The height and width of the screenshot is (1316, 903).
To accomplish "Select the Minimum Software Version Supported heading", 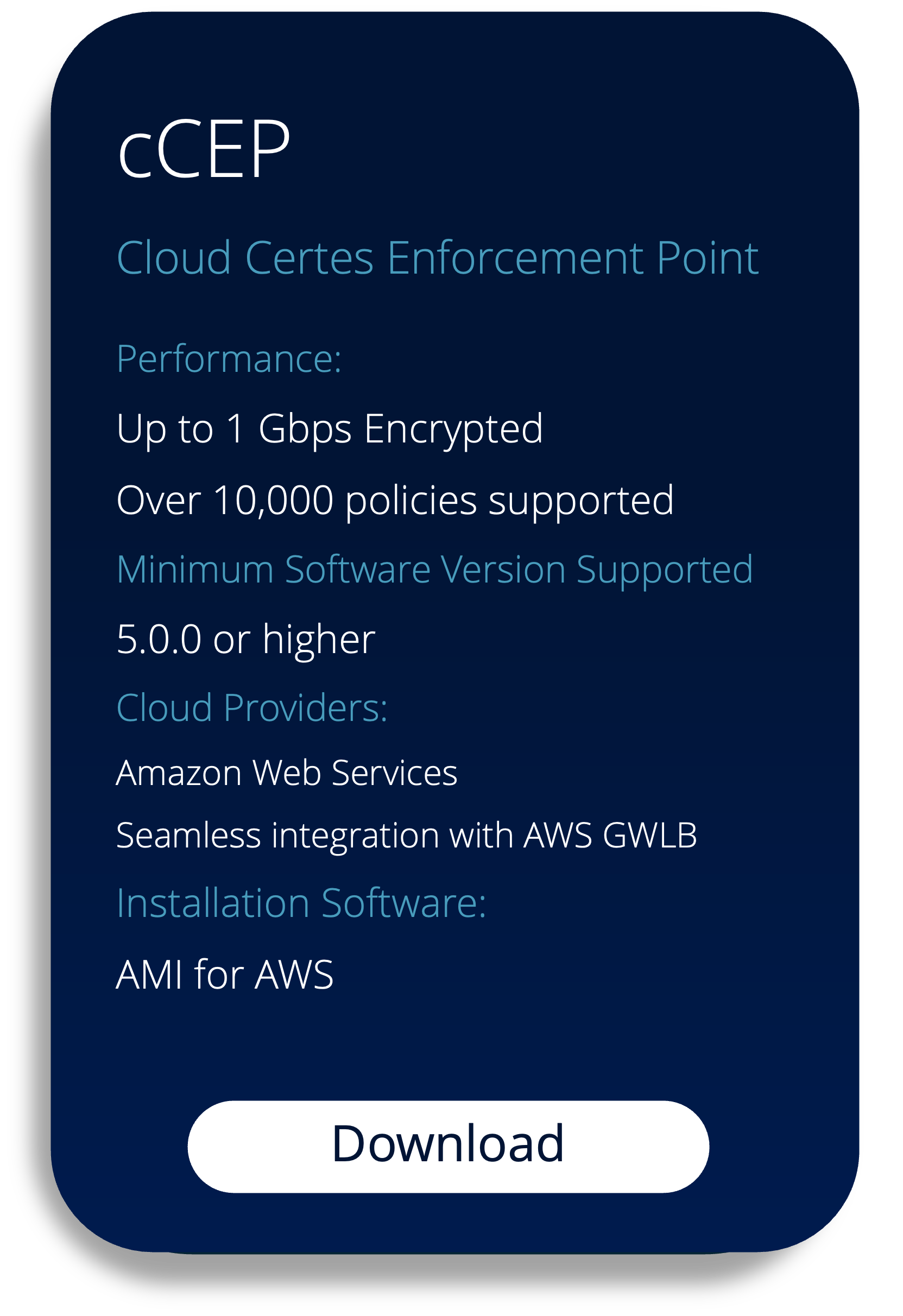I will click(x=434, y=570).
